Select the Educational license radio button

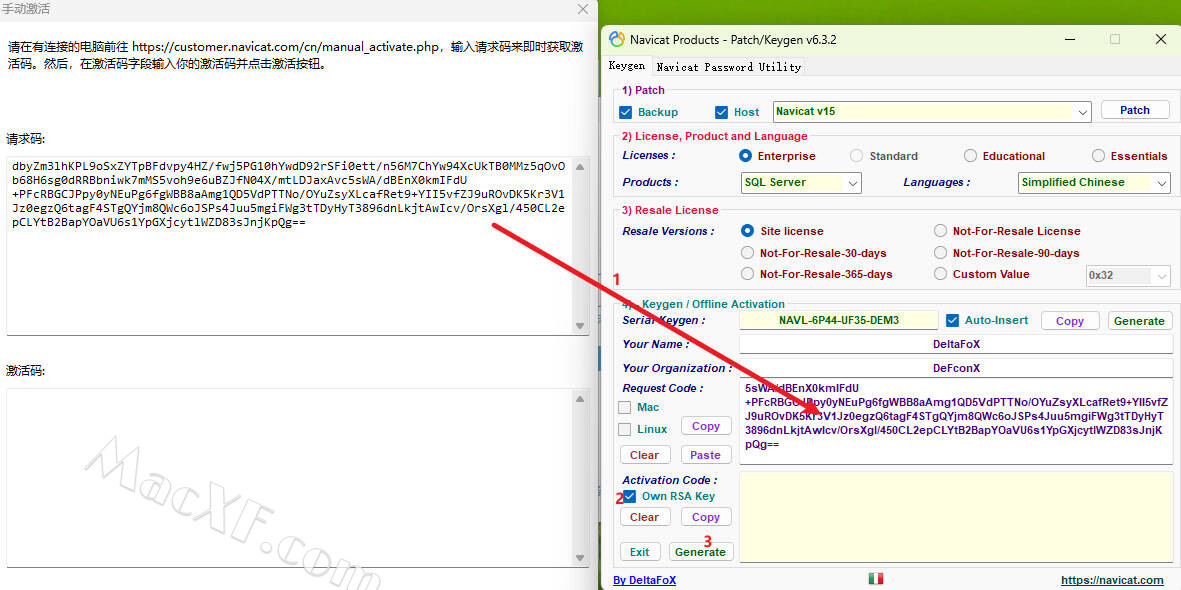coord(970,156)
